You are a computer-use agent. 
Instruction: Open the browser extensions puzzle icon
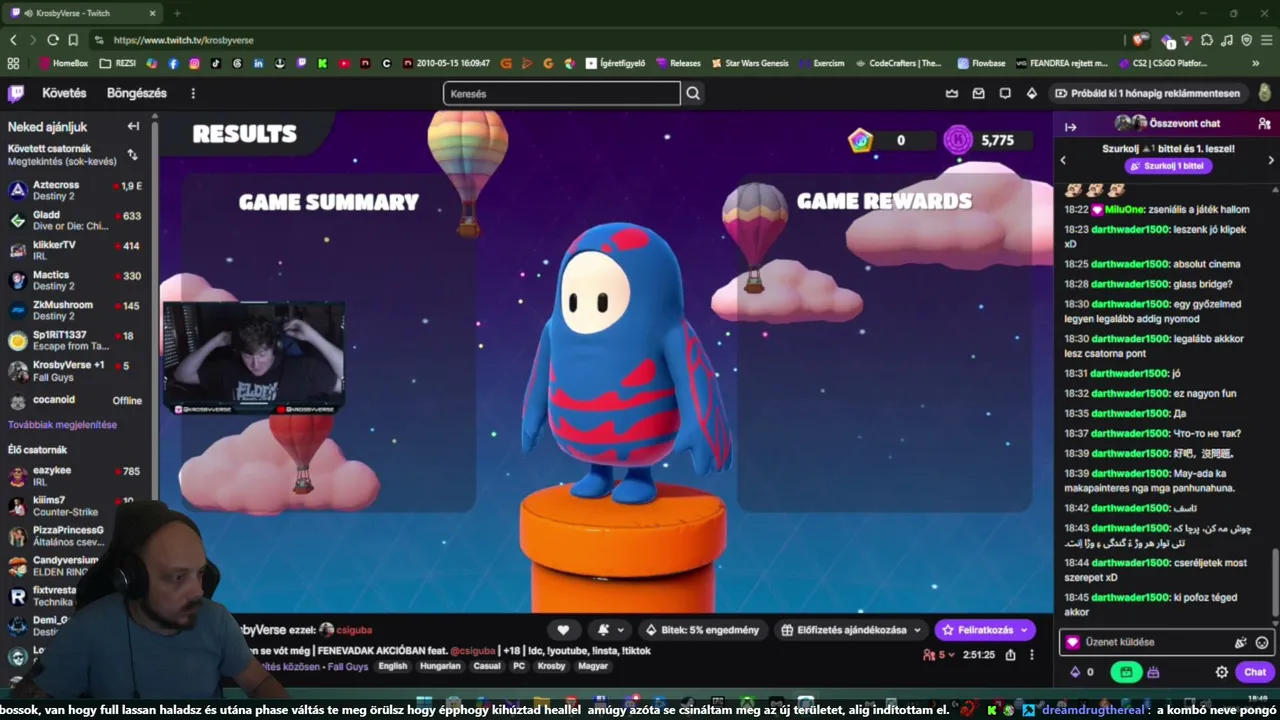tap(1207, 40)
